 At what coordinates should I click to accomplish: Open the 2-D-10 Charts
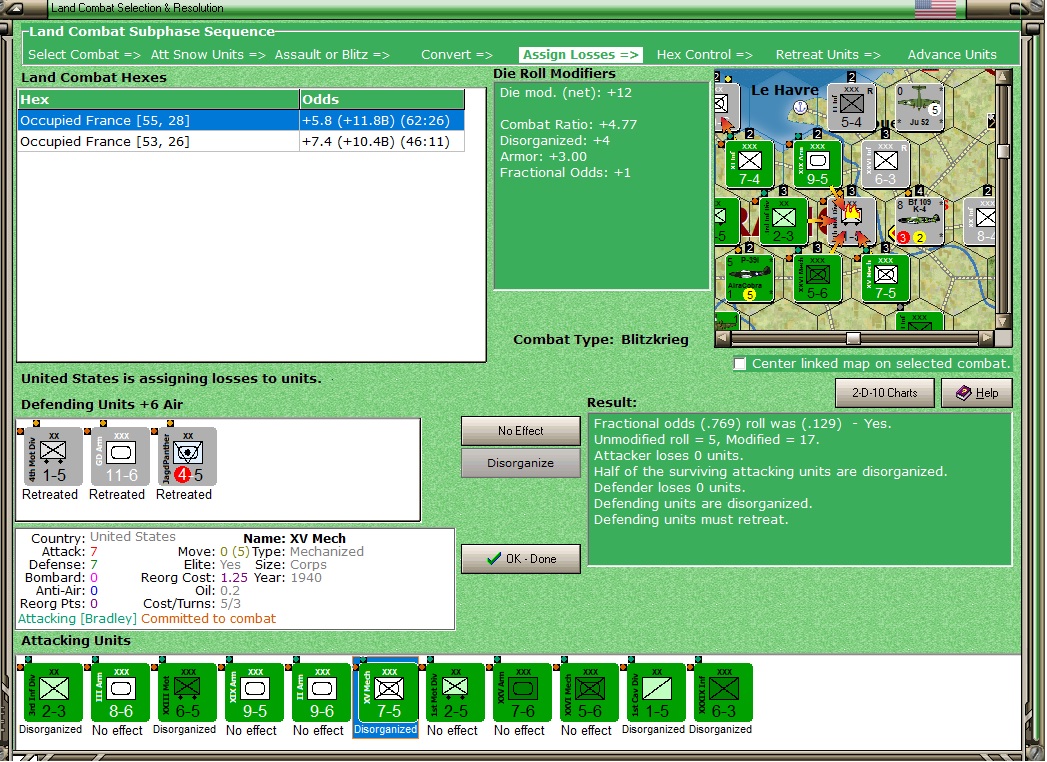tap(885, 393)
